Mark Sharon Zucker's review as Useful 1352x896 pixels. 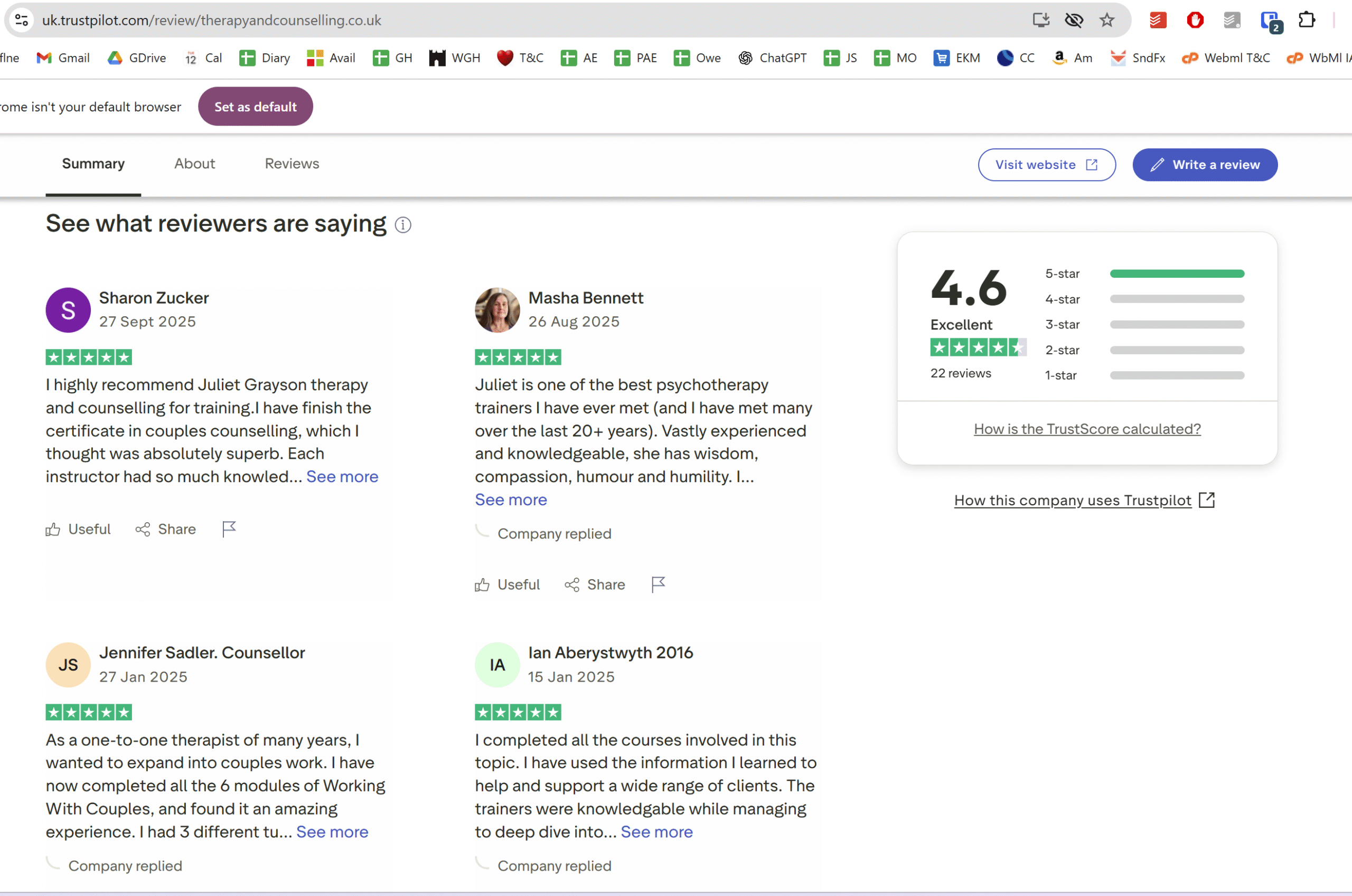point(78,529)
